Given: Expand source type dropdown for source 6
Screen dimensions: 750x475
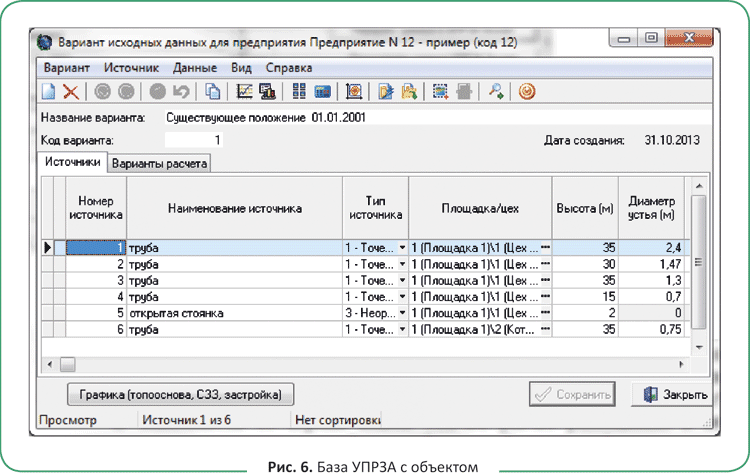Looking at the screenshot, I should (x=402, y=329).
